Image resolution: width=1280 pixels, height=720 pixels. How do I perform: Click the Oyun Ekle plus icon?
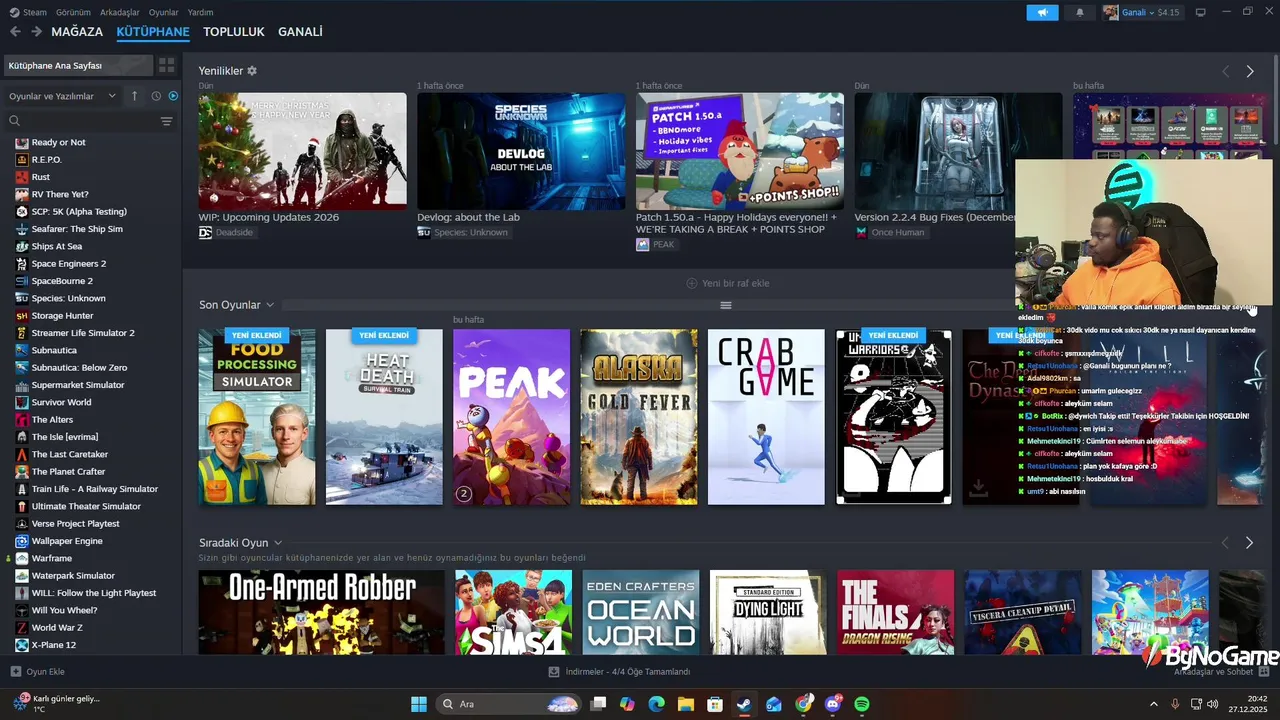tap(15, 671)
